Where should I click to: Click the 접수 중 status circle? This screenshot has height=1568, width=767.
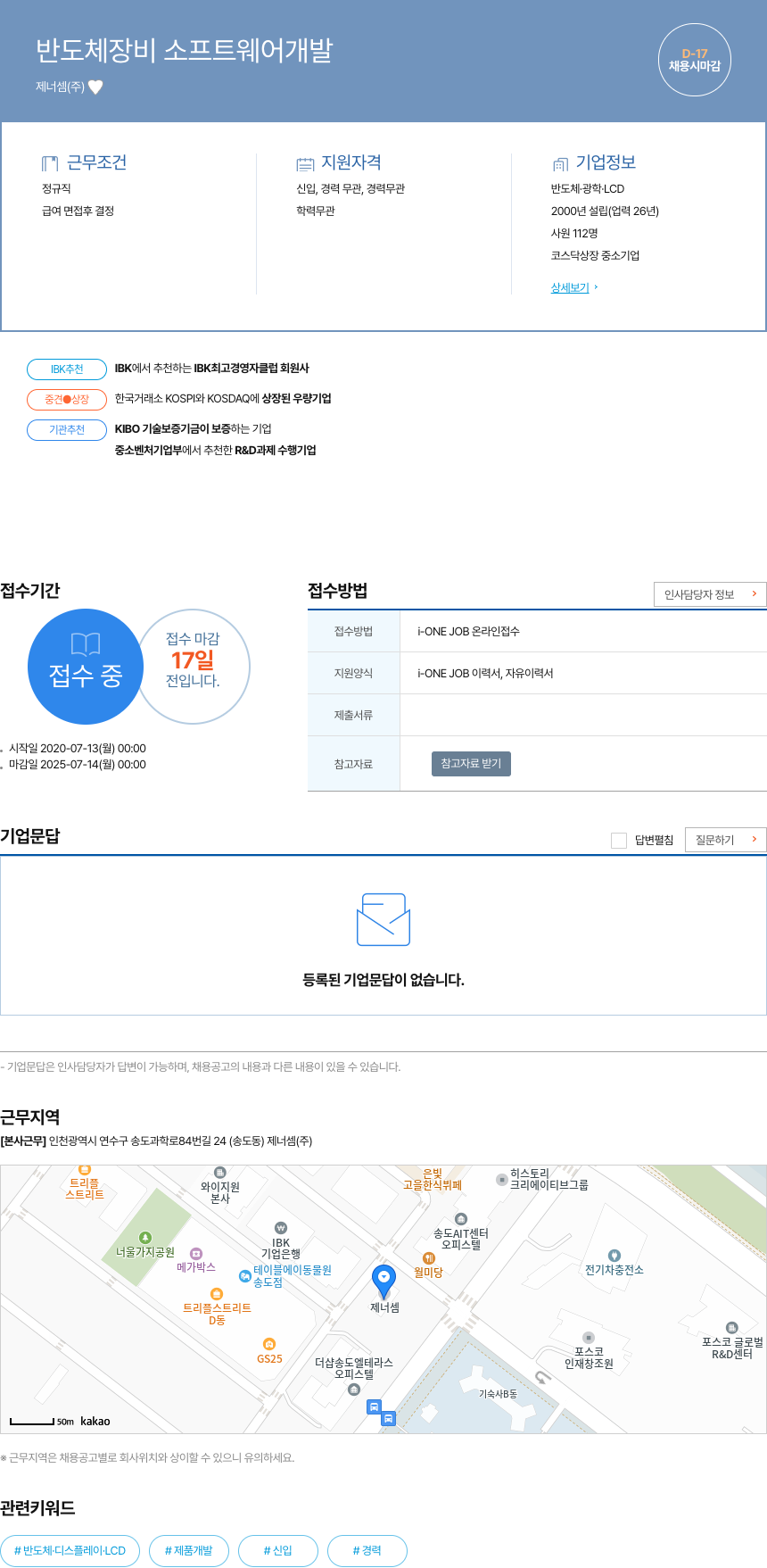click(x=86, y=667)
